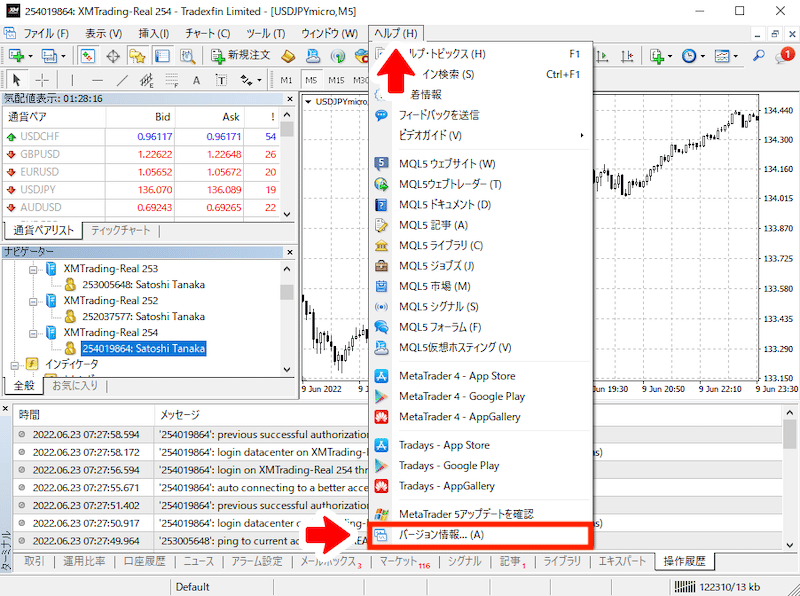
Task: Open the ビデオガイド (V) submenu
Action: pyautogui.click(x=480, y=135)
